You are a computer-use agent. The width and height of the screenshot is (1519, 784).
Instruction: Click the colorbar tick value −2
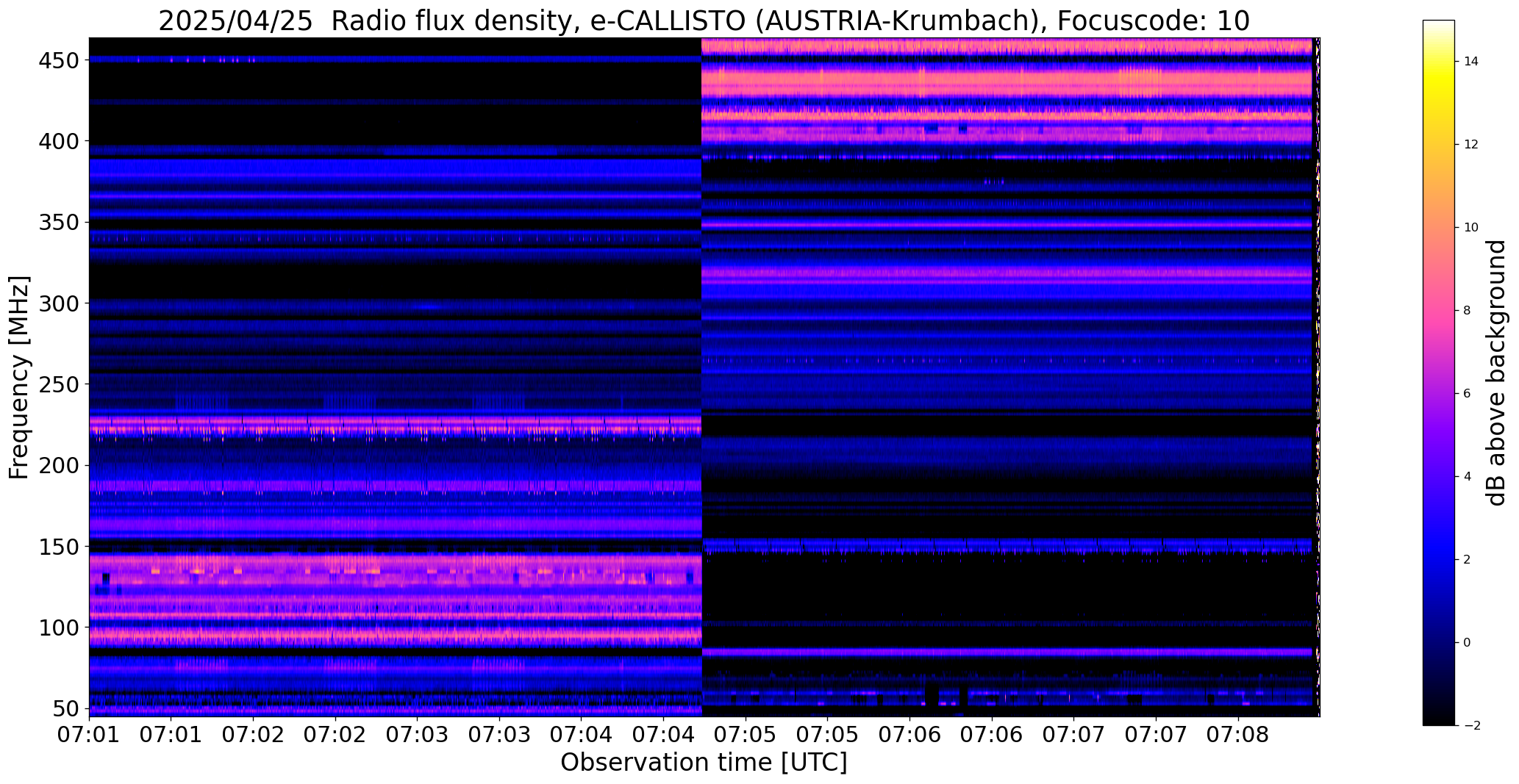1471,726
